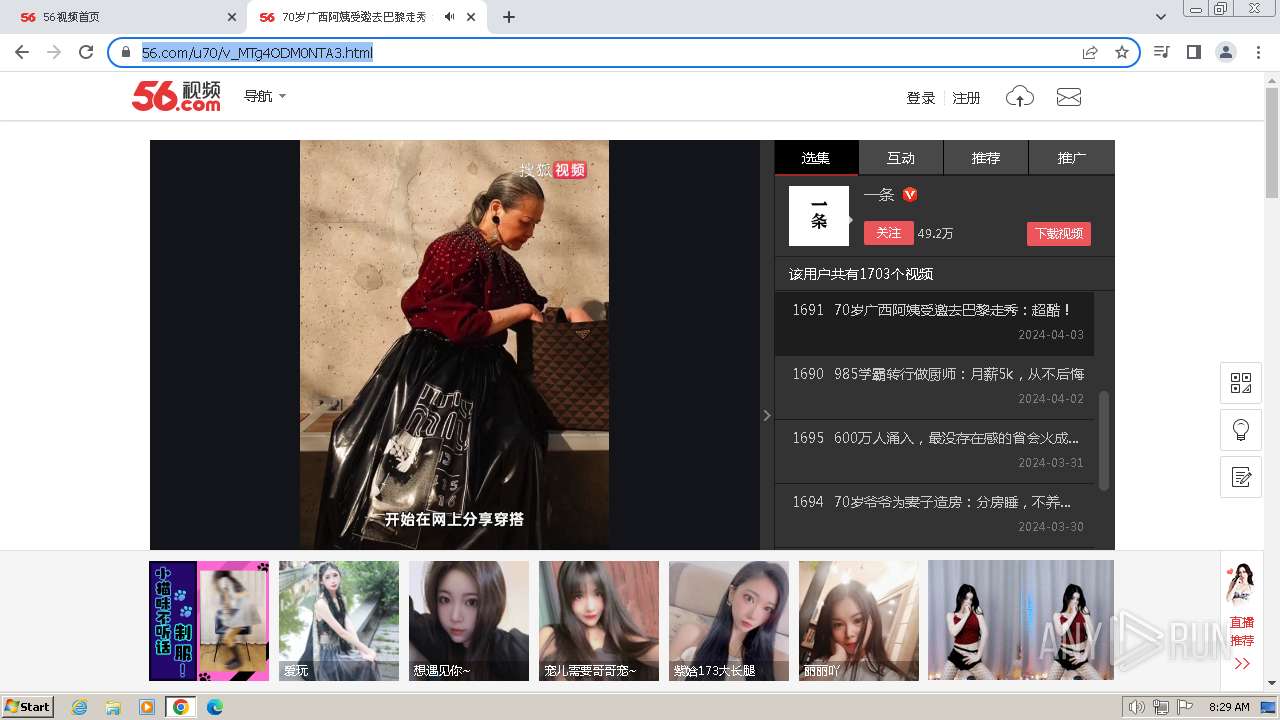View site information padlock icon
This screenshot has height=720, width=1280.
(126, 52)
